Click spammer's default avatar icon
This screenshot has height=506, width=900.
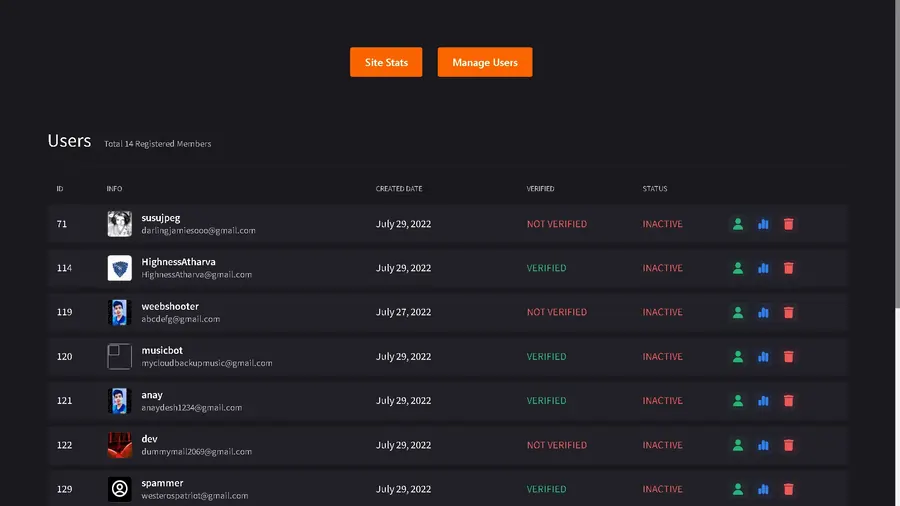(x=119, y=489)
